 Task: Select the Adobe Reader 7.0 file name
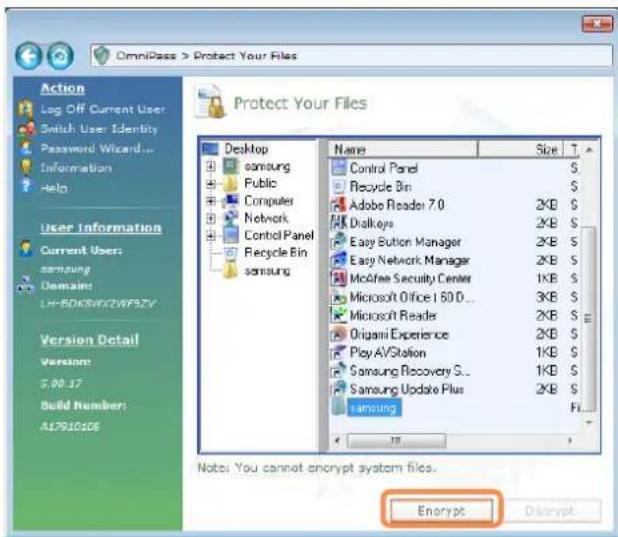coord(396,205)
